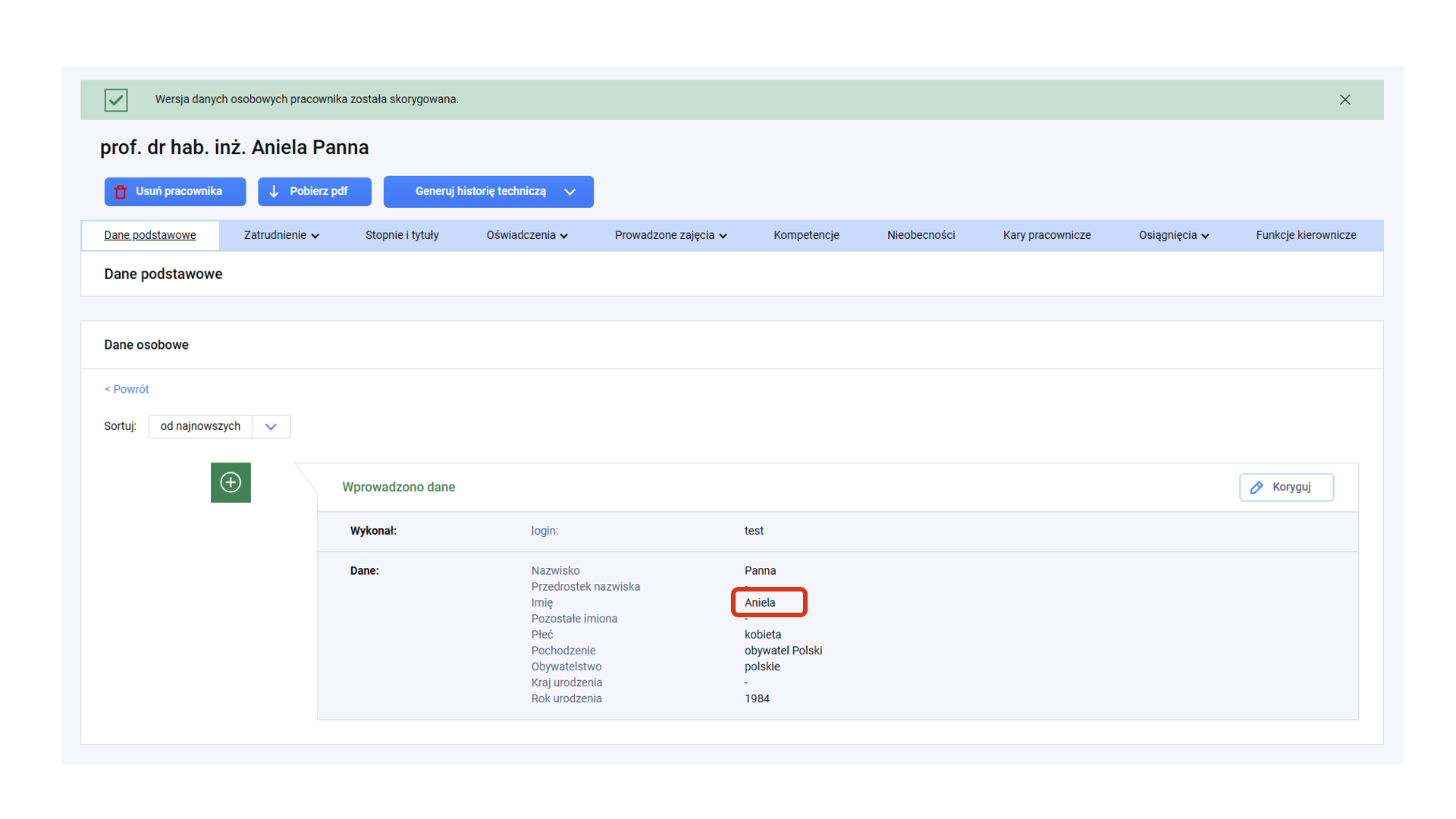Open the Sortuj od najnowszych dropdown

[x=219, y=426]
